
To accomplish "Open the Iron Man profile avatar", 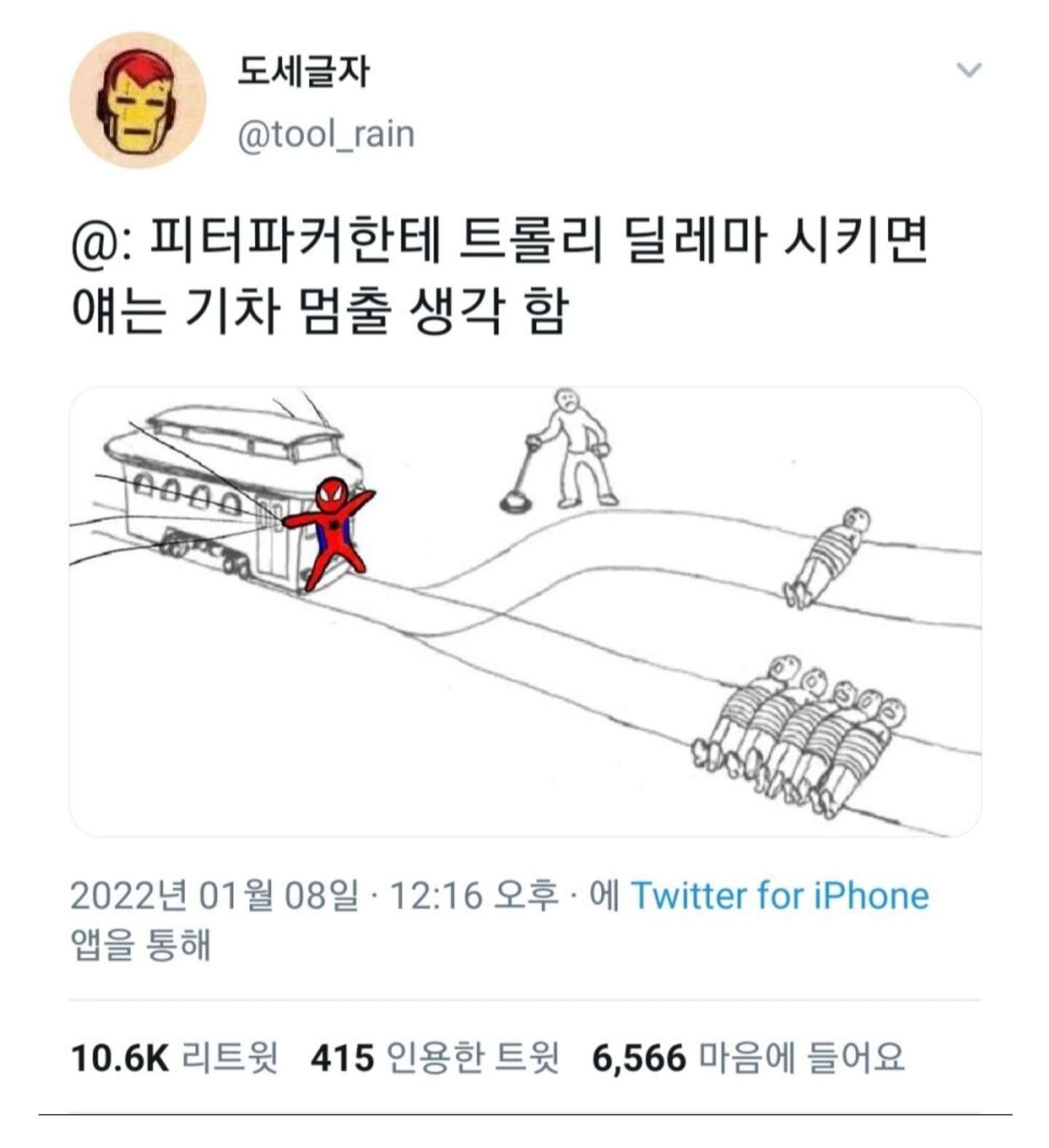I will click(138, 100).
